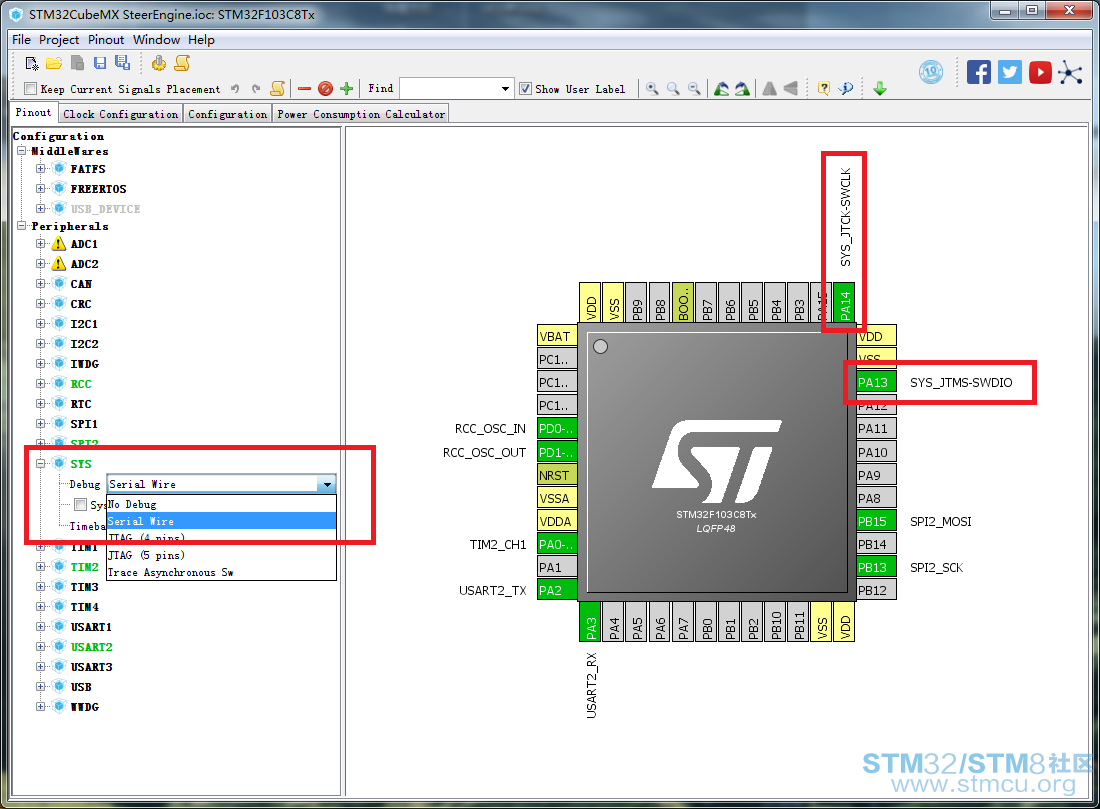This screenshot has height=809, width=1100.
Task: Open the Twitter link icon
Action: click(x=1010, y=72)
